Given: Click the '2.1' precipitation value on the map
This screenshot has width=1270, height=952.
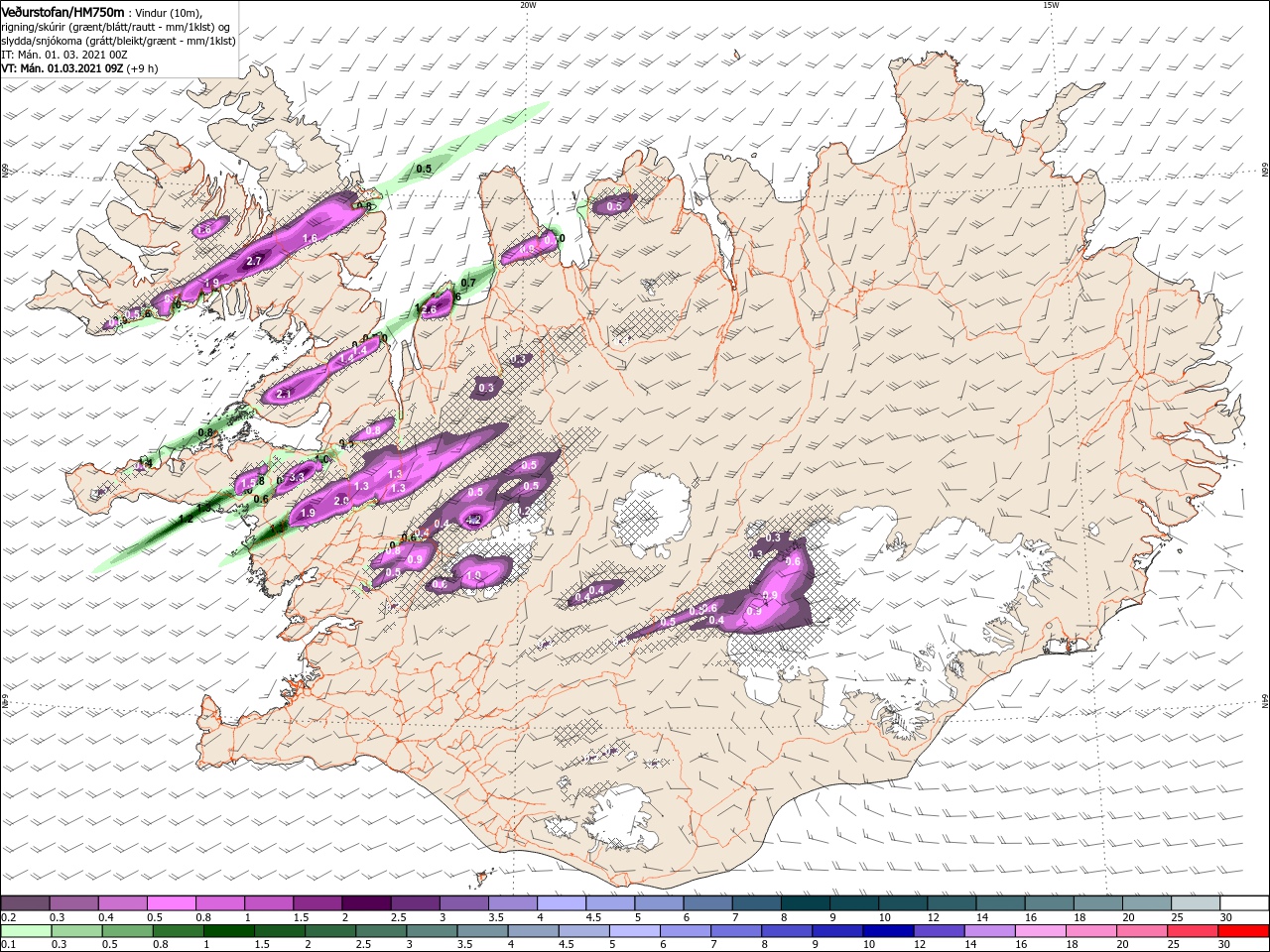Looking at the screenshot, I should pos(284,394).
